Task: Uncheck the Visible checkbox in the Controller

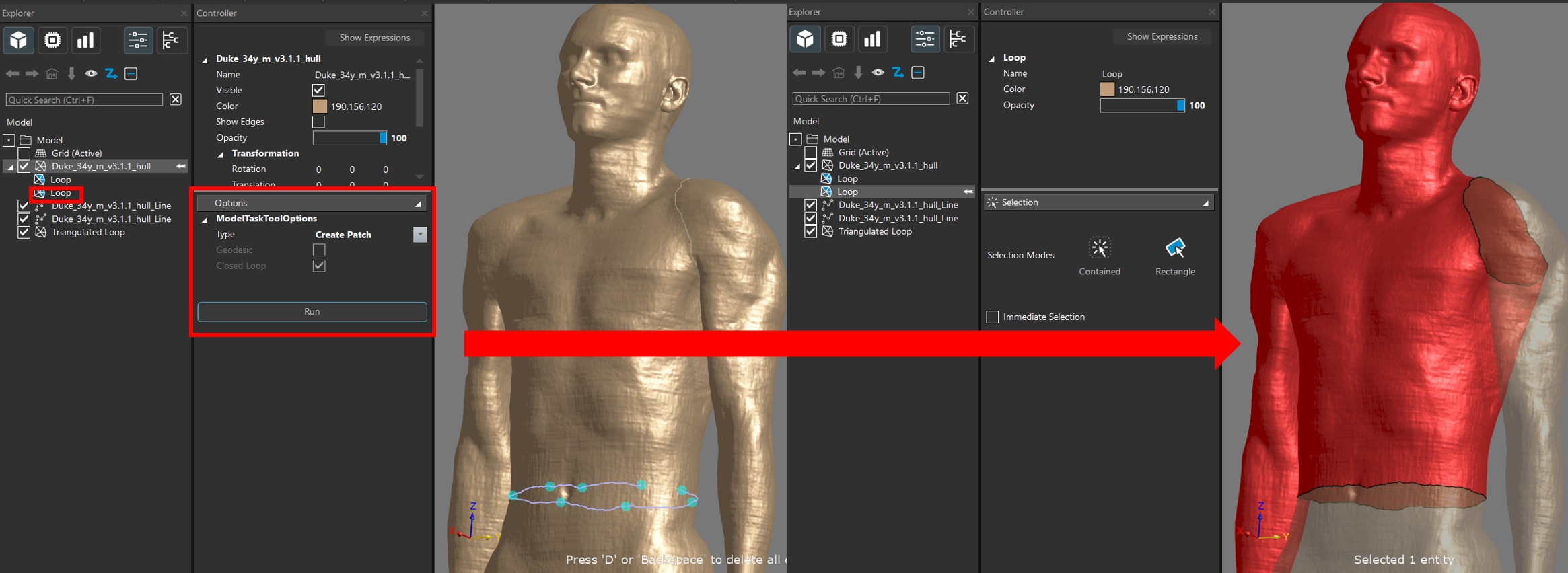Action: (x=318, y=90)
